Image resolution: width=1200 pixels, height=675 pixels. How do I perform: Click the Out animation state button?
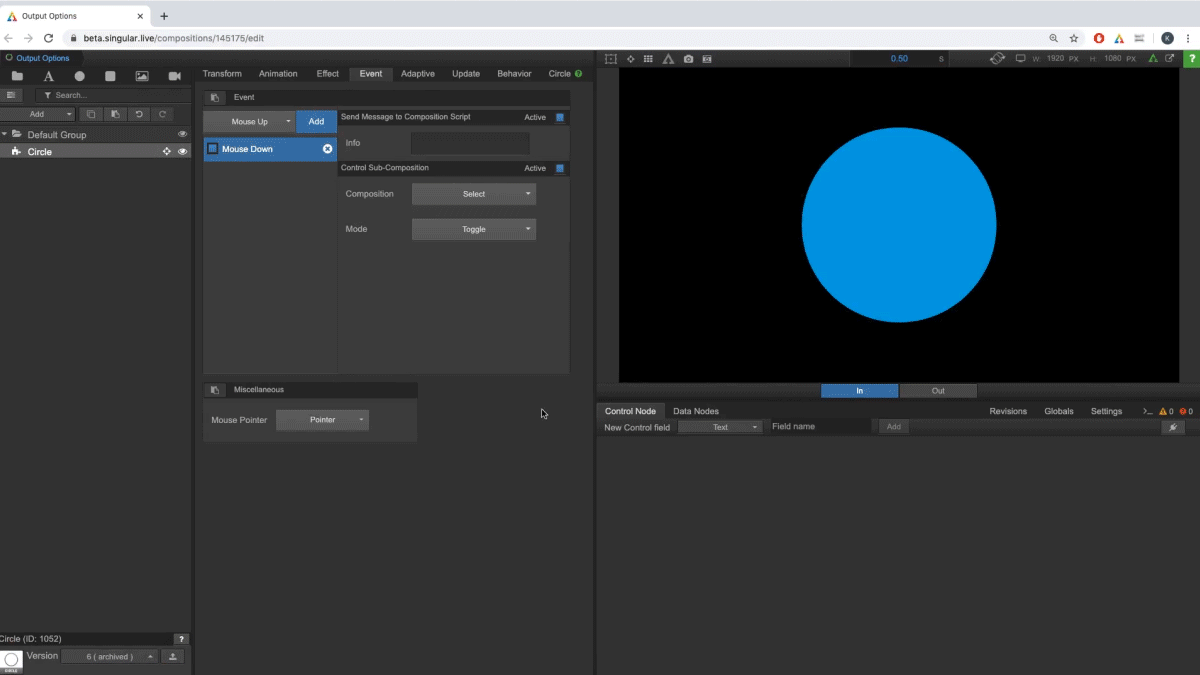tap(938, 391)
